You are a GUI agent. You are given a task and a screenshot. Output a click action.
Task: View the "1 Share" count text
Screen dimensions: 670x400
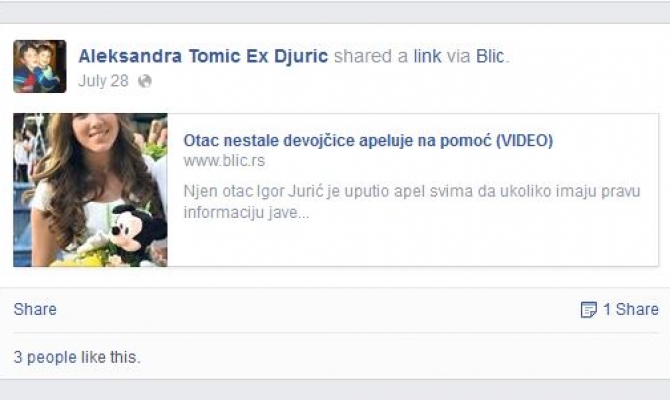[630, 310]
